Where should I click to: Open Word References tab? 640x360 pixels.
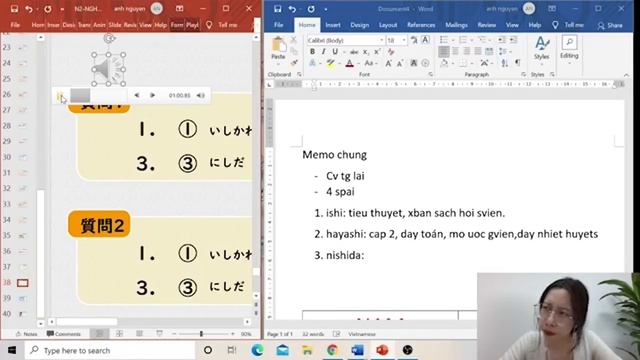tap(421, 25)
